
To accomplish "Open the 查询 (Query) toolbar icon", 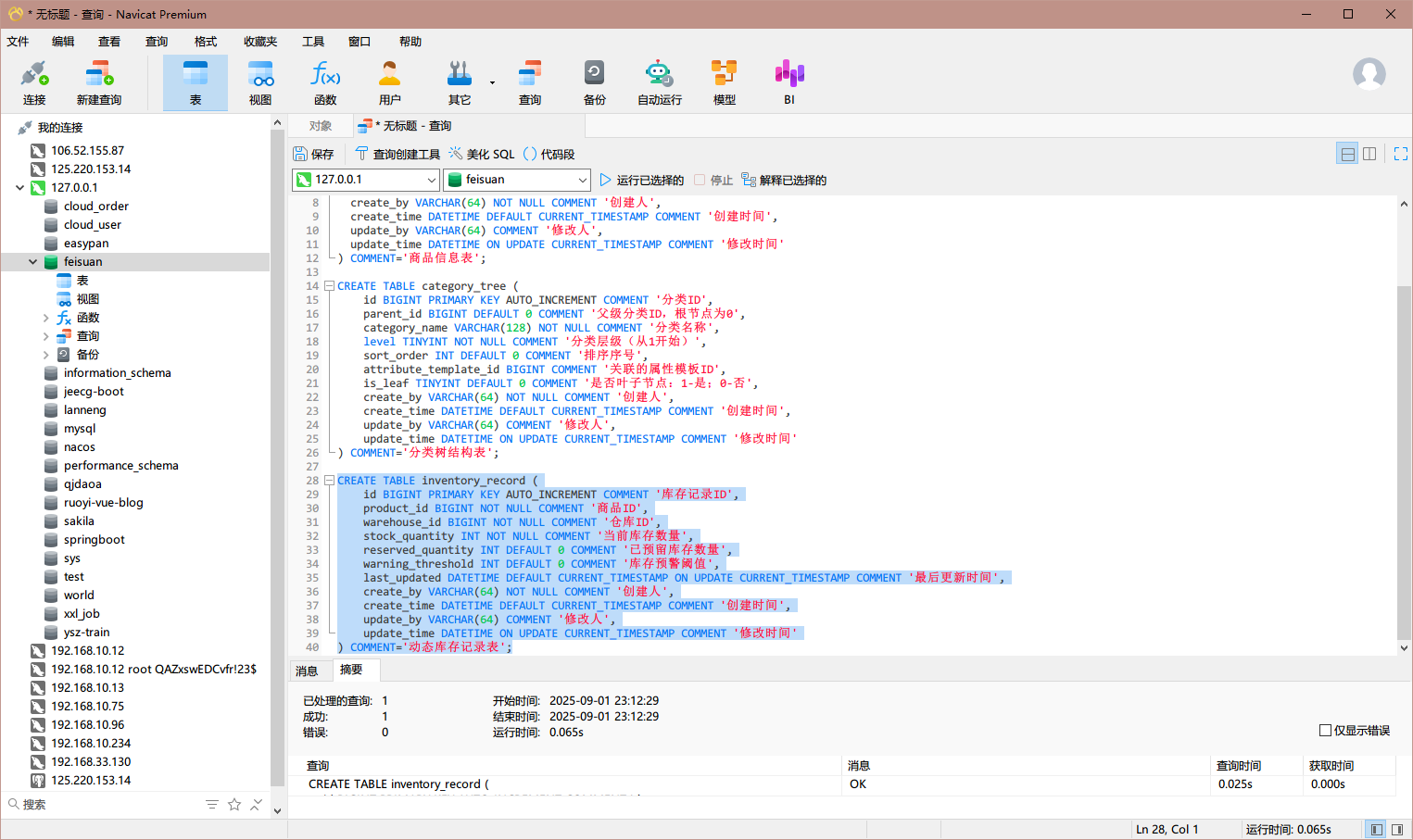I will click(x=530, y=82).
